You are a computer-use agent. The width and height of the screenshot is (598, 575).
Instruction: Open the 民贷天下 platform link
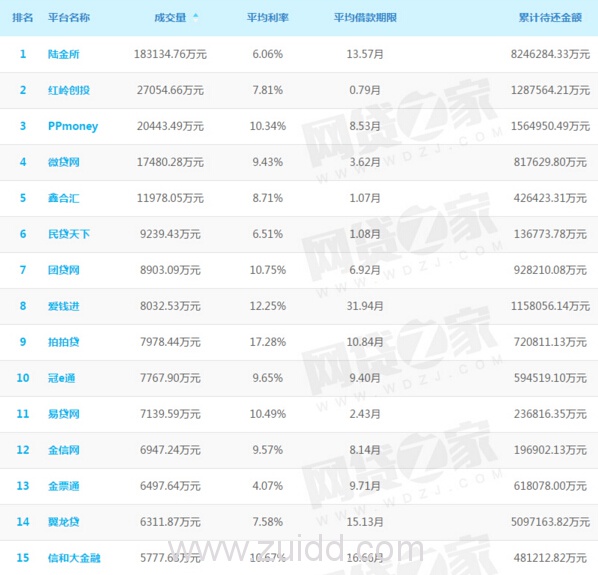pyautogui.click(x=69, y=234)
